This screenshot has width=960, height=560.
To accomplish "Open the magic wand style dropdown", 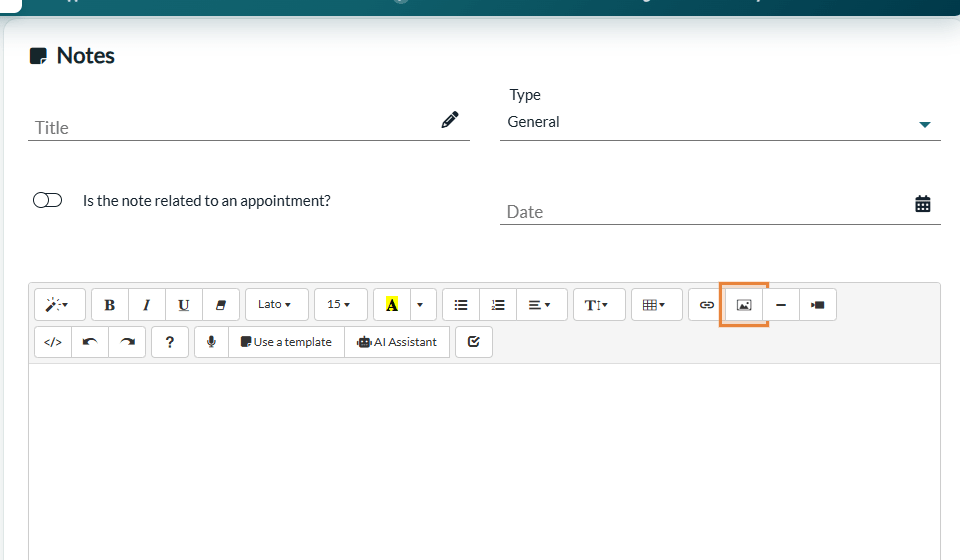I will 59,305.
